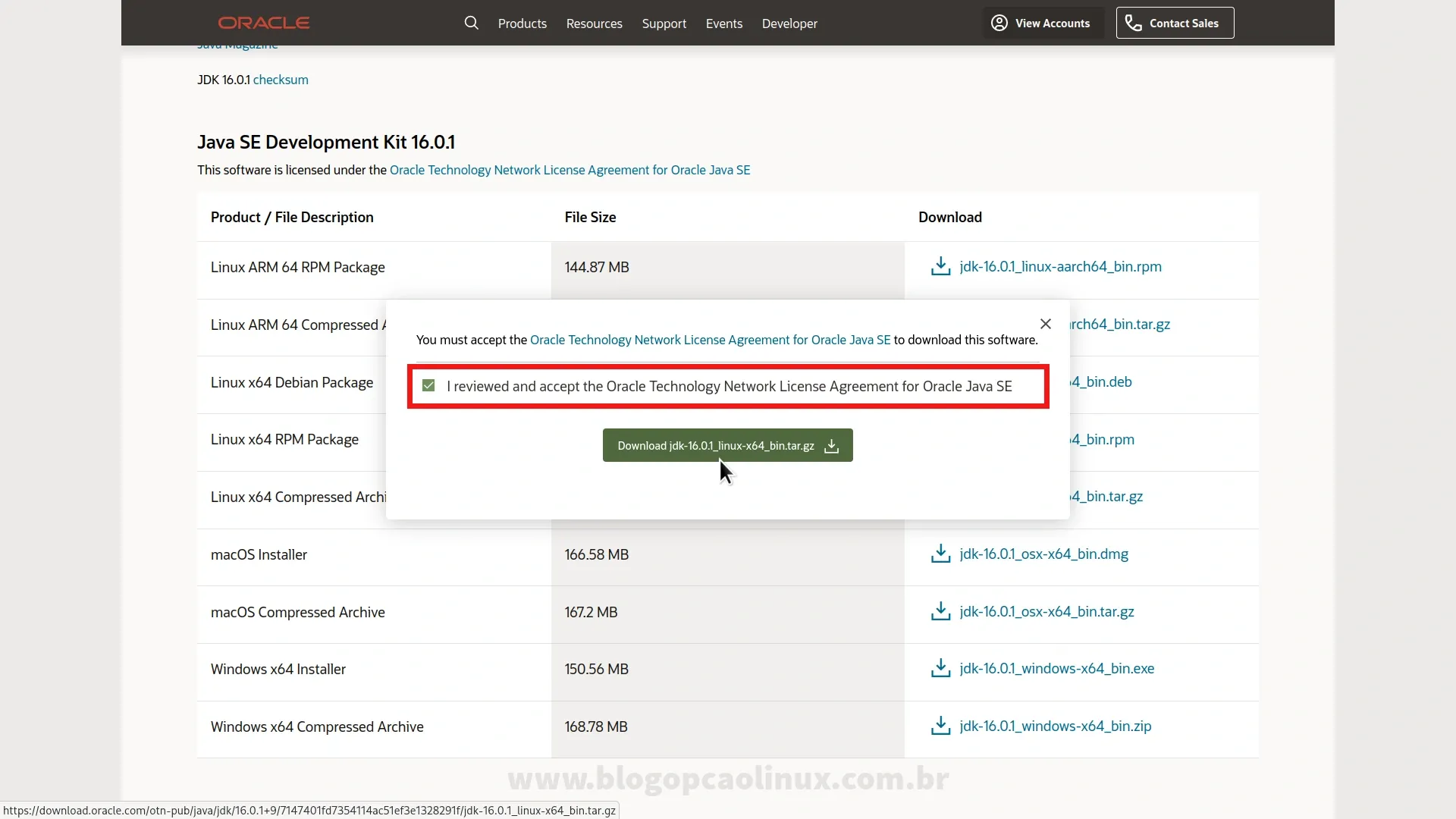Enable the Oracle JDK license agreement checkbox

[x=428, y=386]
